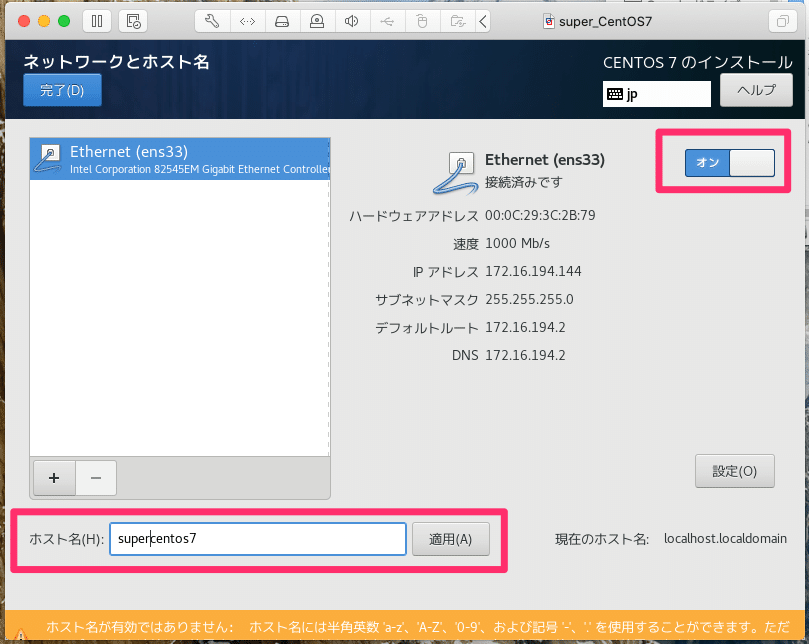Open the jp keyboard layout selector

[x=656, y=94]
